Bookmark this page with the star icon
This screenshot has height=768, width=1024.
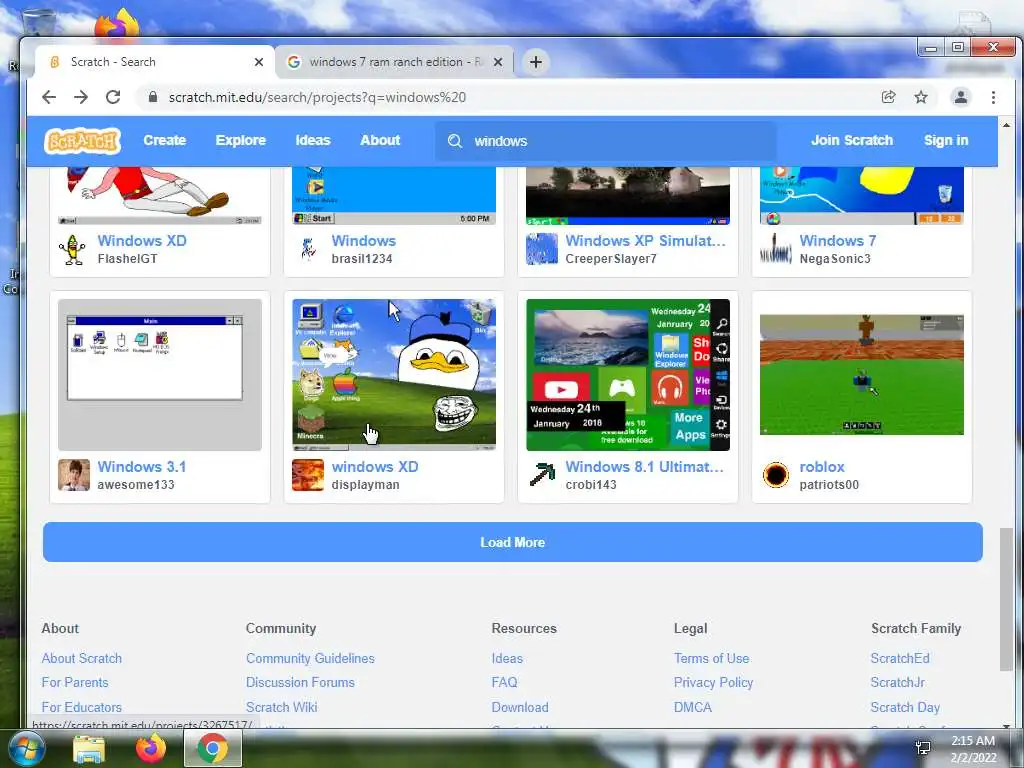coord(921,97)
